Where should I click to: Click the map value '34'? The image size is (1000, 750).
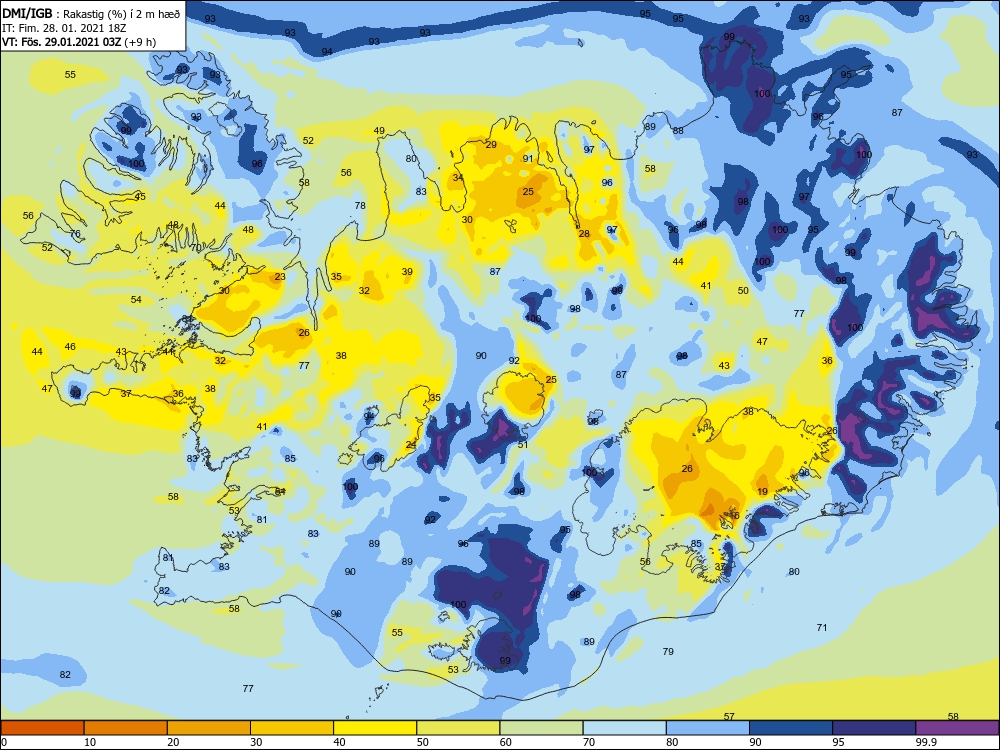pos(458,177)
